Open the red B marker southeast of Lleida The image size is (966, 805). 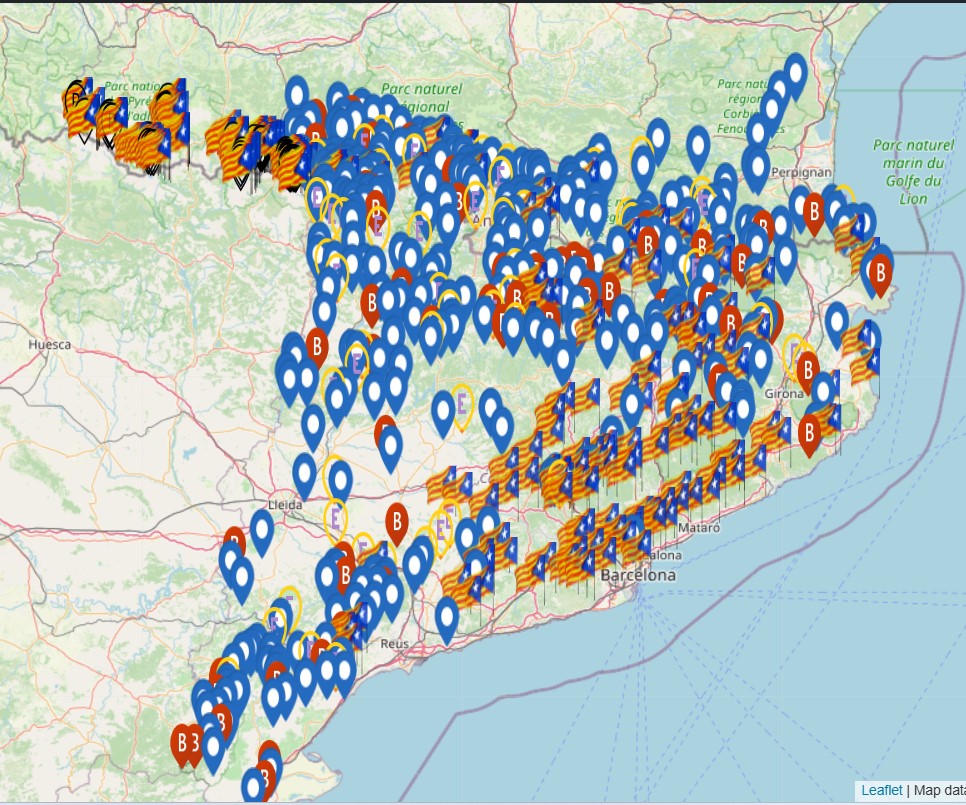[398, 522]
